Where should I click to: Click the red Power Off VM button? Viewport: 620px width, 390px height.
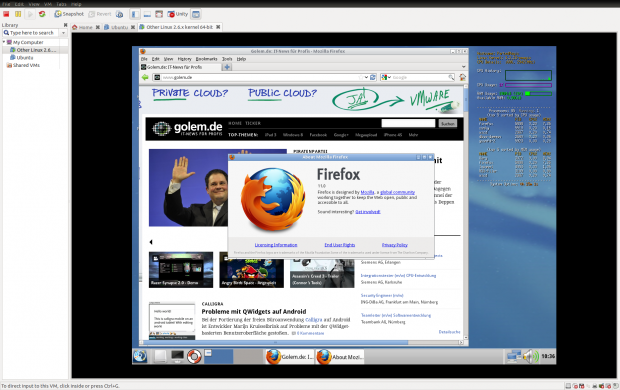[6, 14]
